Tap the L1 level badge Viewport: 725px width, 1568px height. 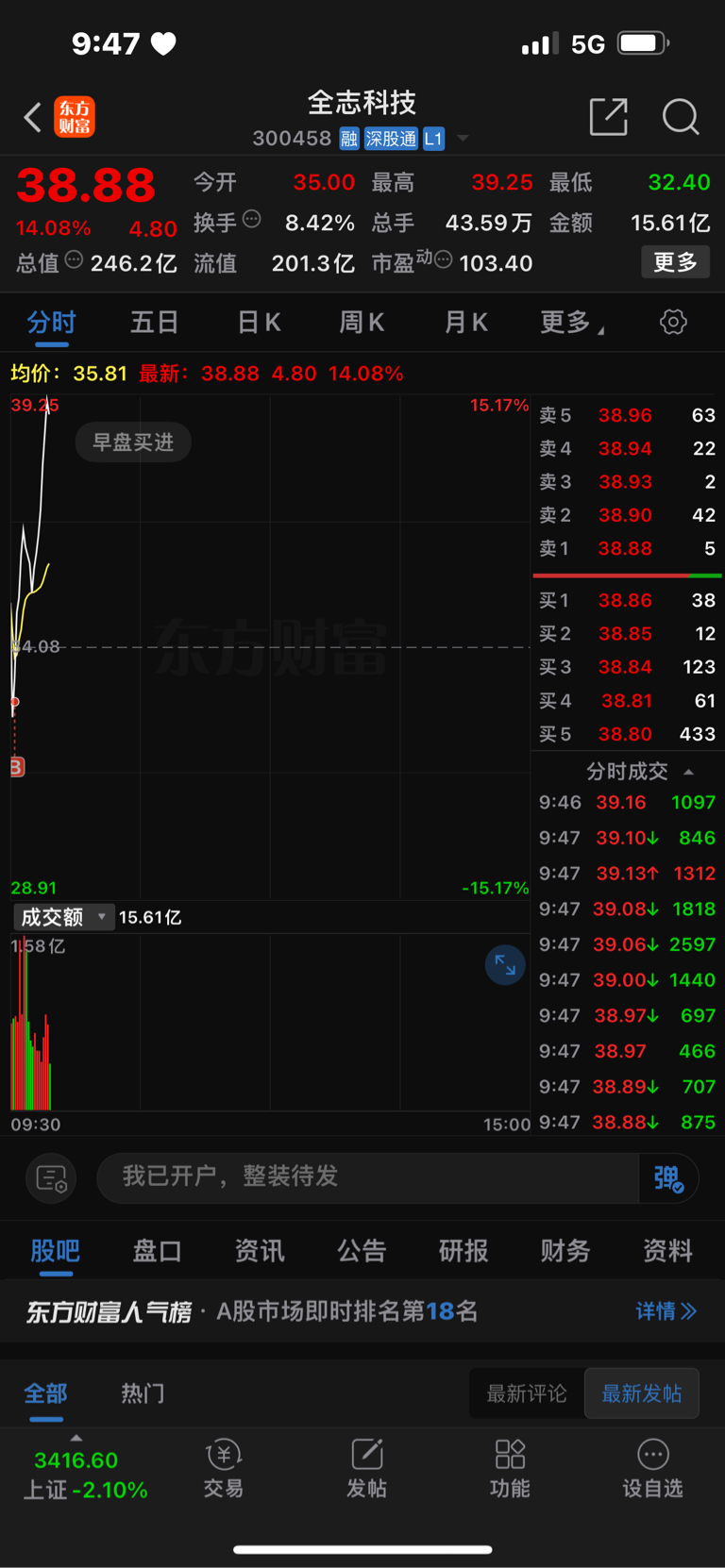(x=433, y=139)
